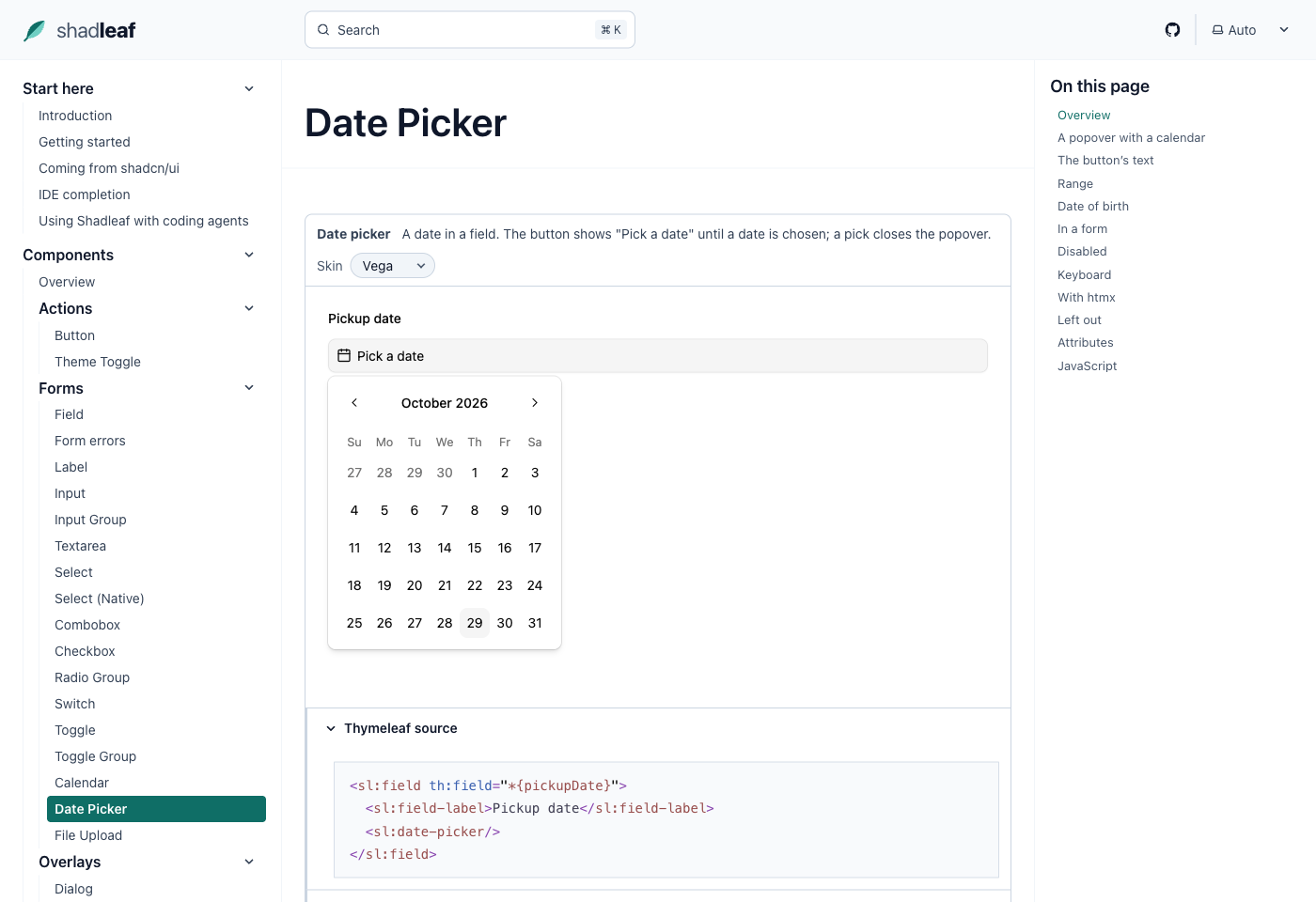
Task: Select October 15 in the calendar
Action: tap(475, 548)
